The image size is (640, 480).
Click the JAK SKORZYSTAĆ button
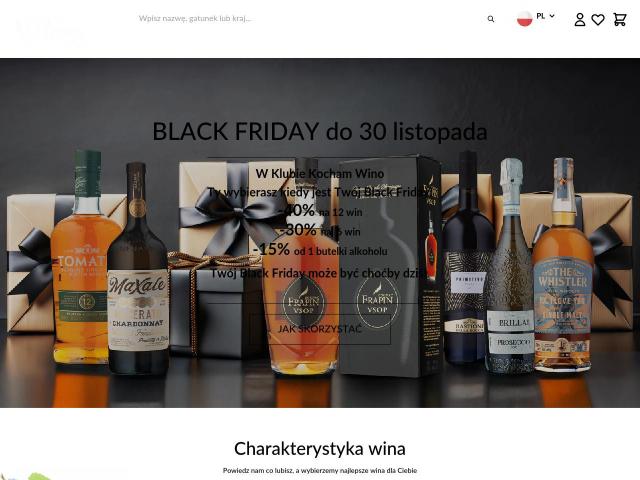pos(320,329)
